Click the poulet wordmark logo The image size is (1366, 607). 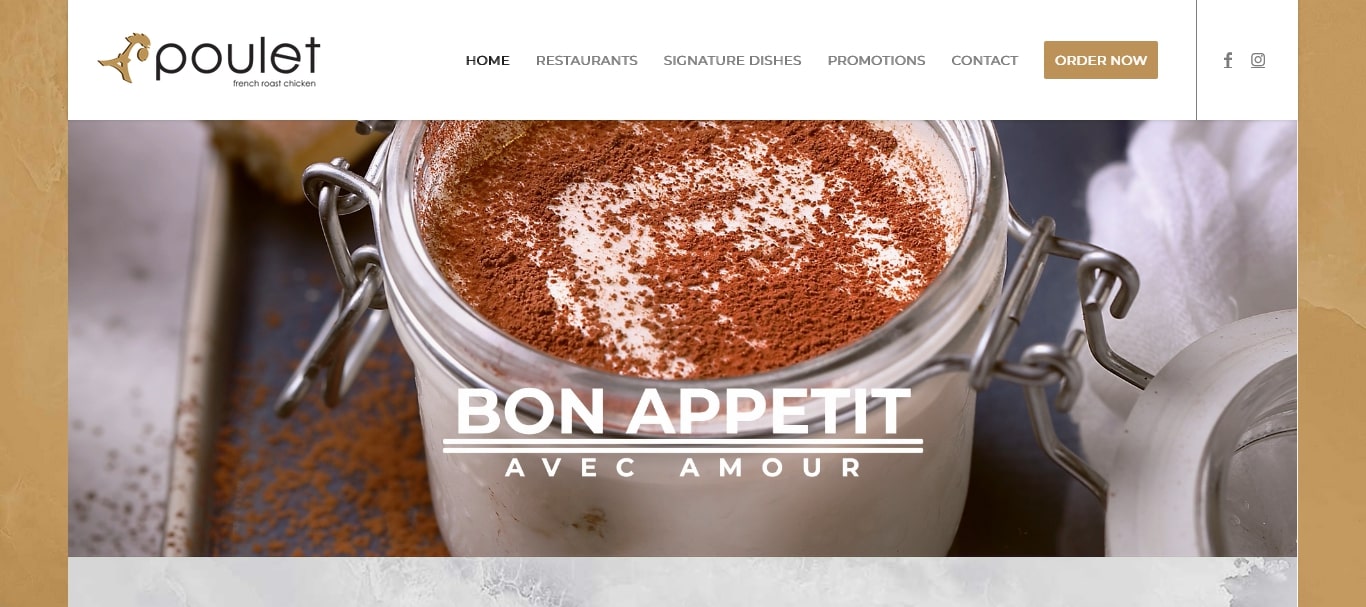click(x=238, y=57)
